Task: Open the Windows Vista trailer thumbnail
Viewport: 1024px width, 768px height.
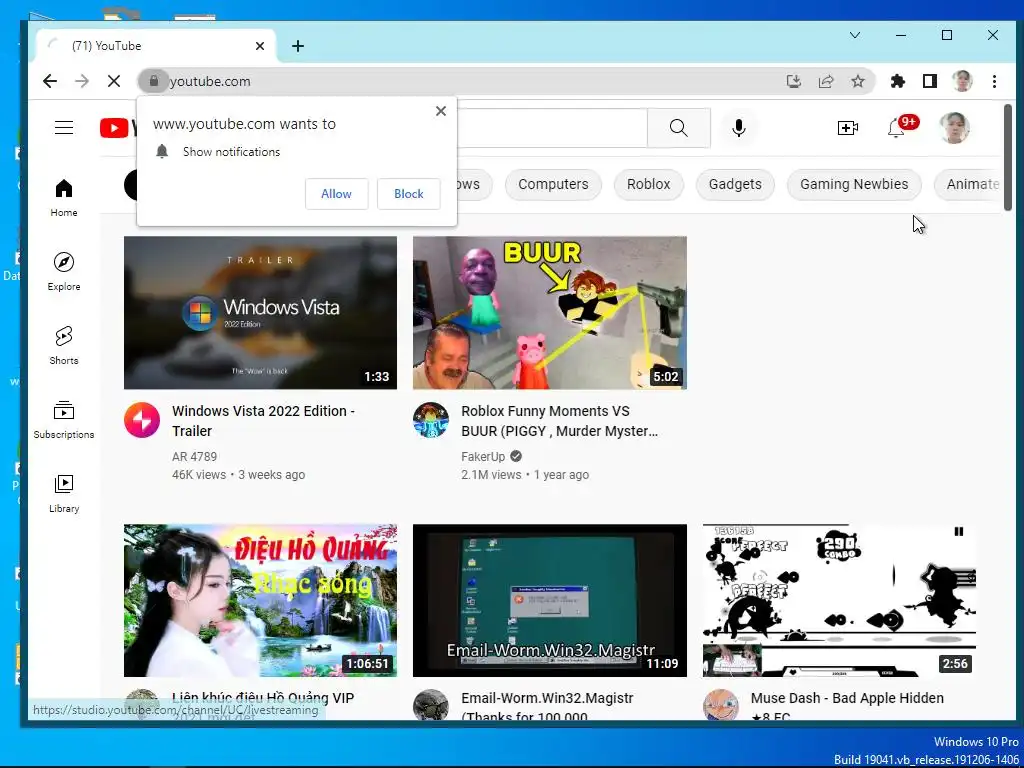Action: click(x=261, y=313)
